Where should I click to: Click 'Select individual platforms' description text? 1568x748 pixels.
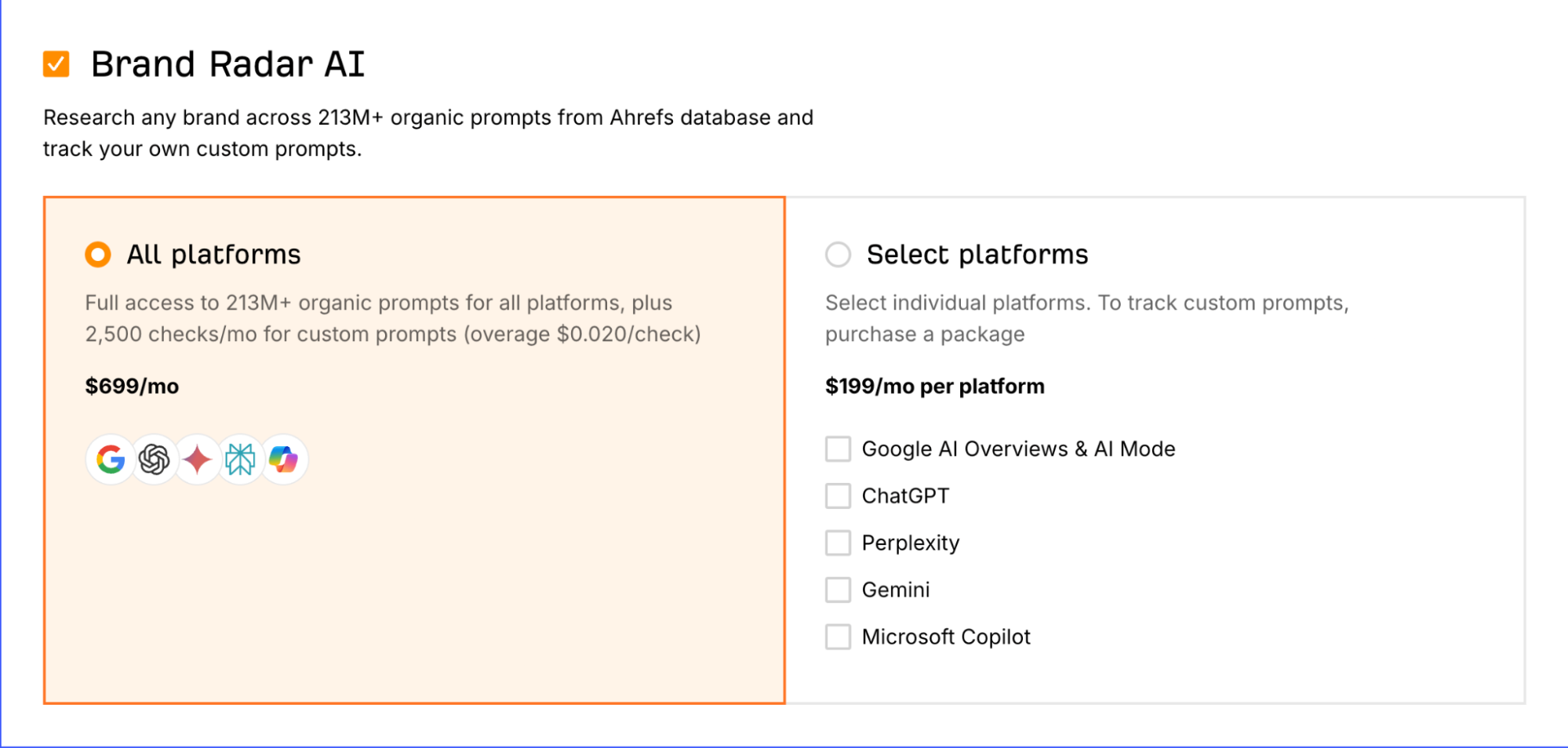(1087, 319)
